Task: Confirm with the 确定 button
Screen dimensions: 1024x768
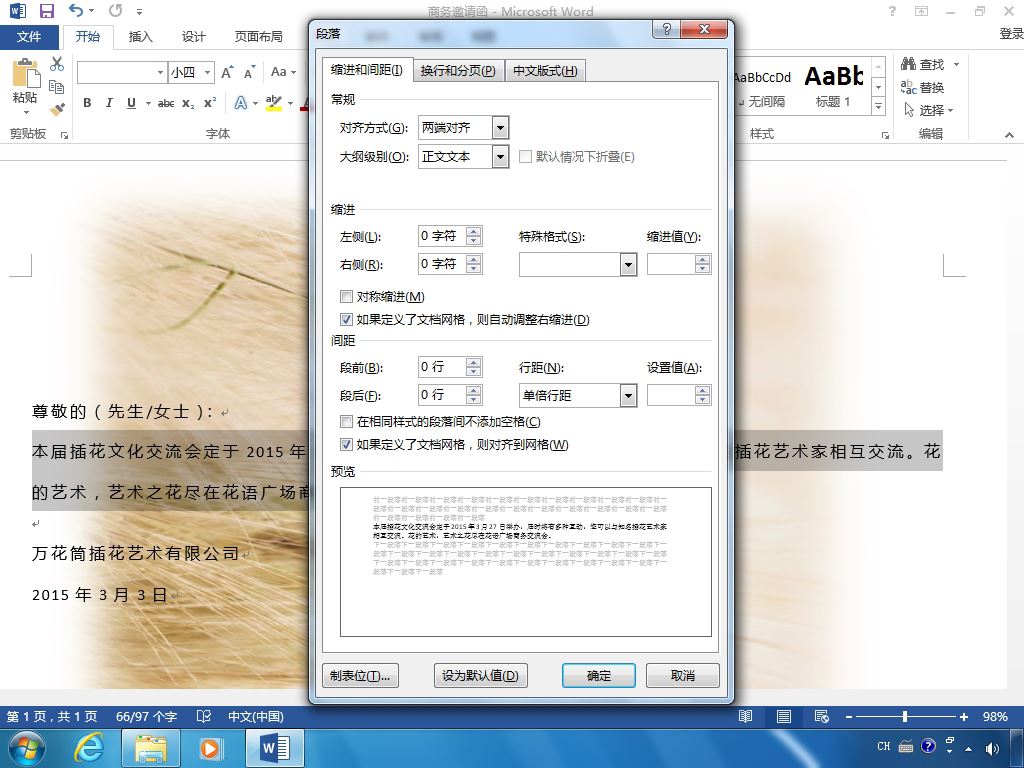Action: [x=599, y=675]
